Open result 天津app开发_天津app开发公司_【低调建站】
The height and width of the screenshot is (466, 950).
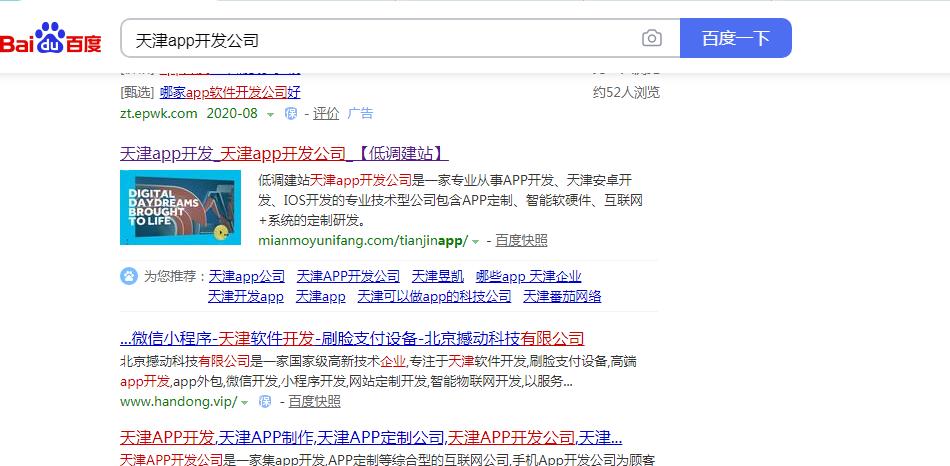(x=284, y=153)
